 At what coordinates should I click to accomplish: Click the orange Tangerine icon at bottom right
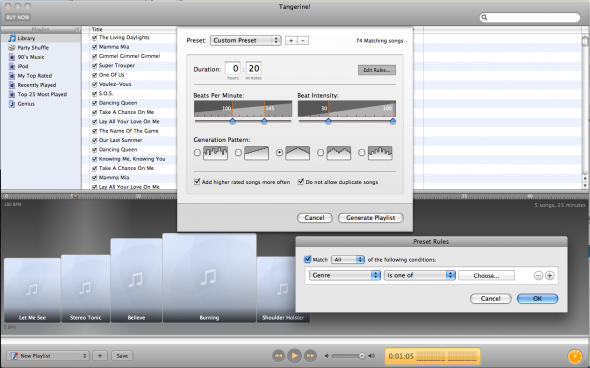[x=574, y=356]
